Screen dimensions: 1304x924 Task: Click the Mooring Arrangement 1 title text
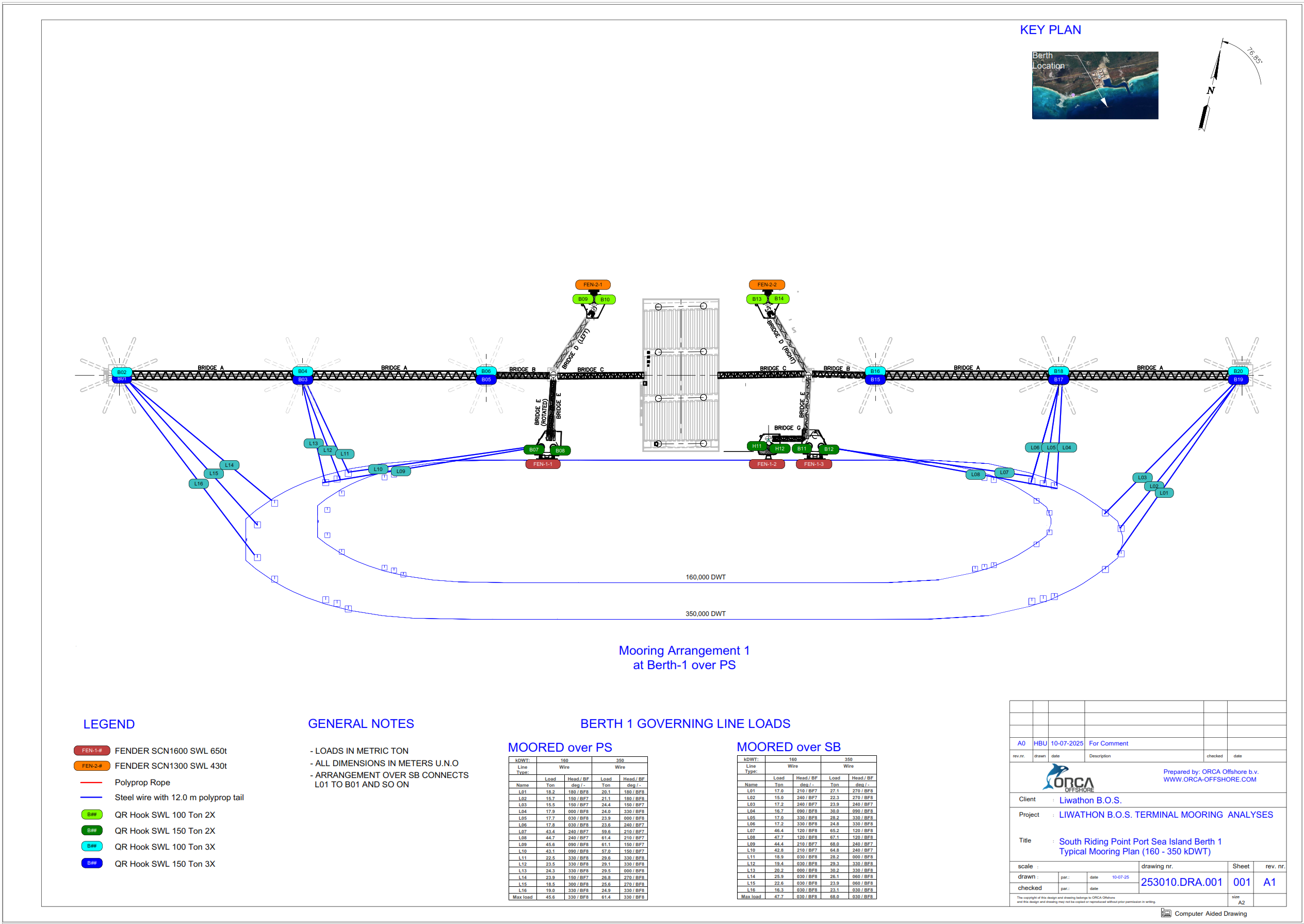(x=684, y=651)
